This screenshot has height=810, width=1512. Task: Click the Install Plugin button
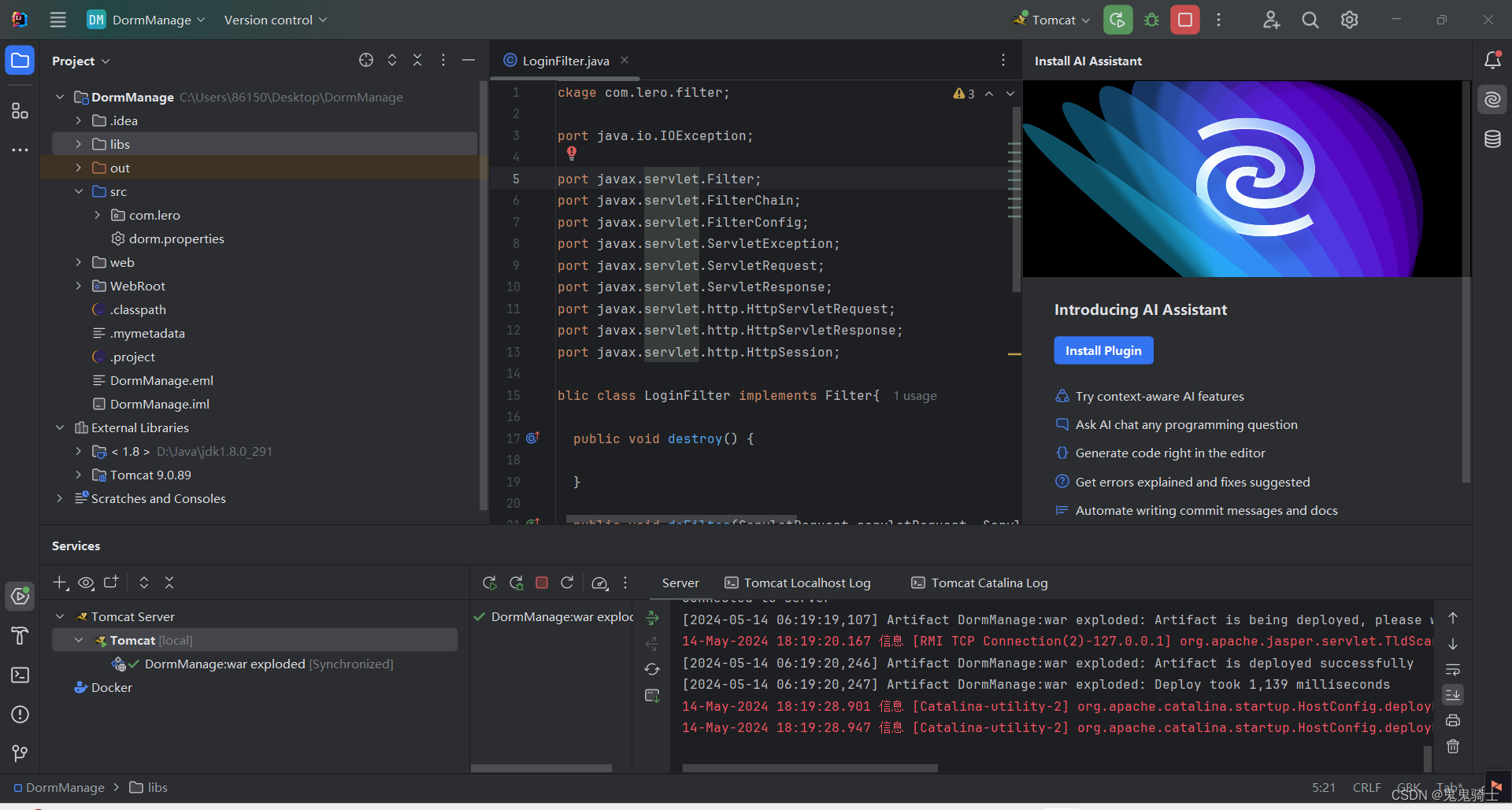[x=1103, y=350]
